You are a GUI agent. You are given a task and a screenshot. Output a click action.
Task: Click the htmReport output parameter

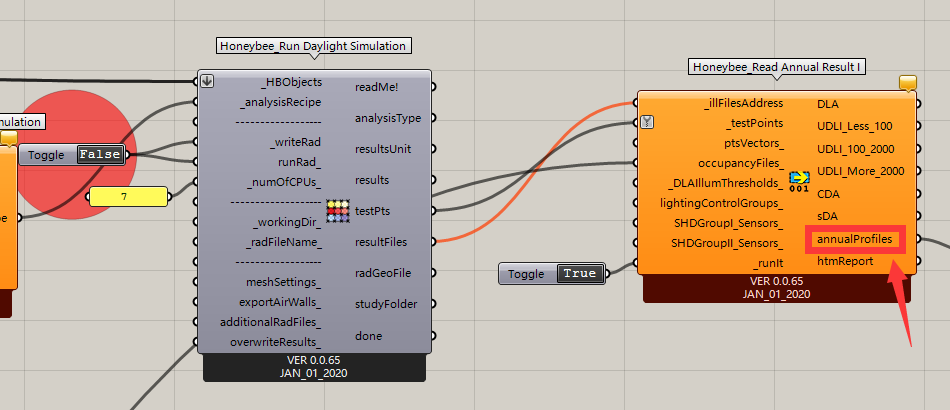[845, 261]
